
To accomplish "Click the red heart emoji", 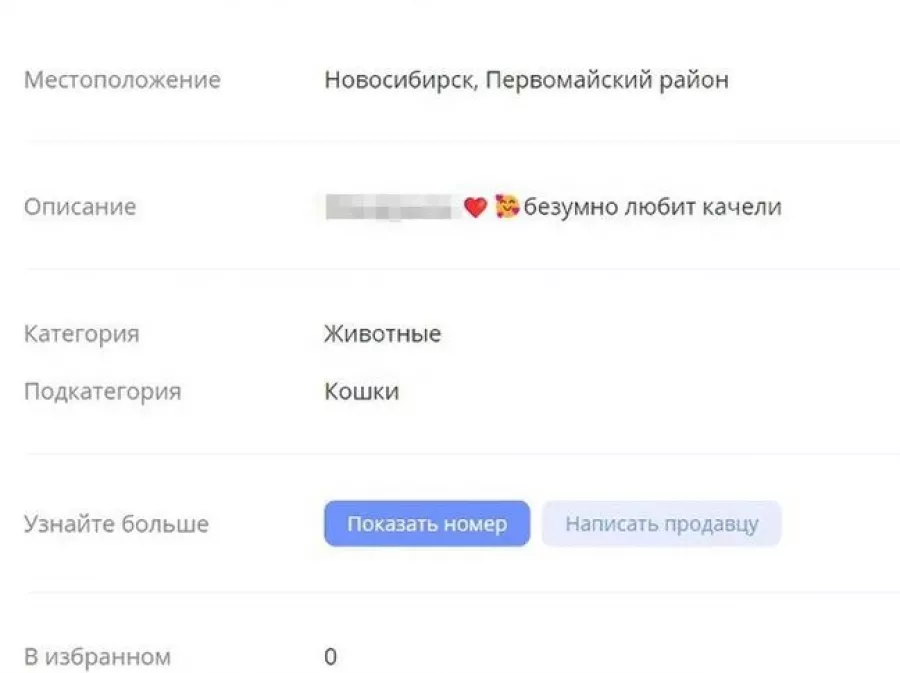I will click(x=475, y=208).
